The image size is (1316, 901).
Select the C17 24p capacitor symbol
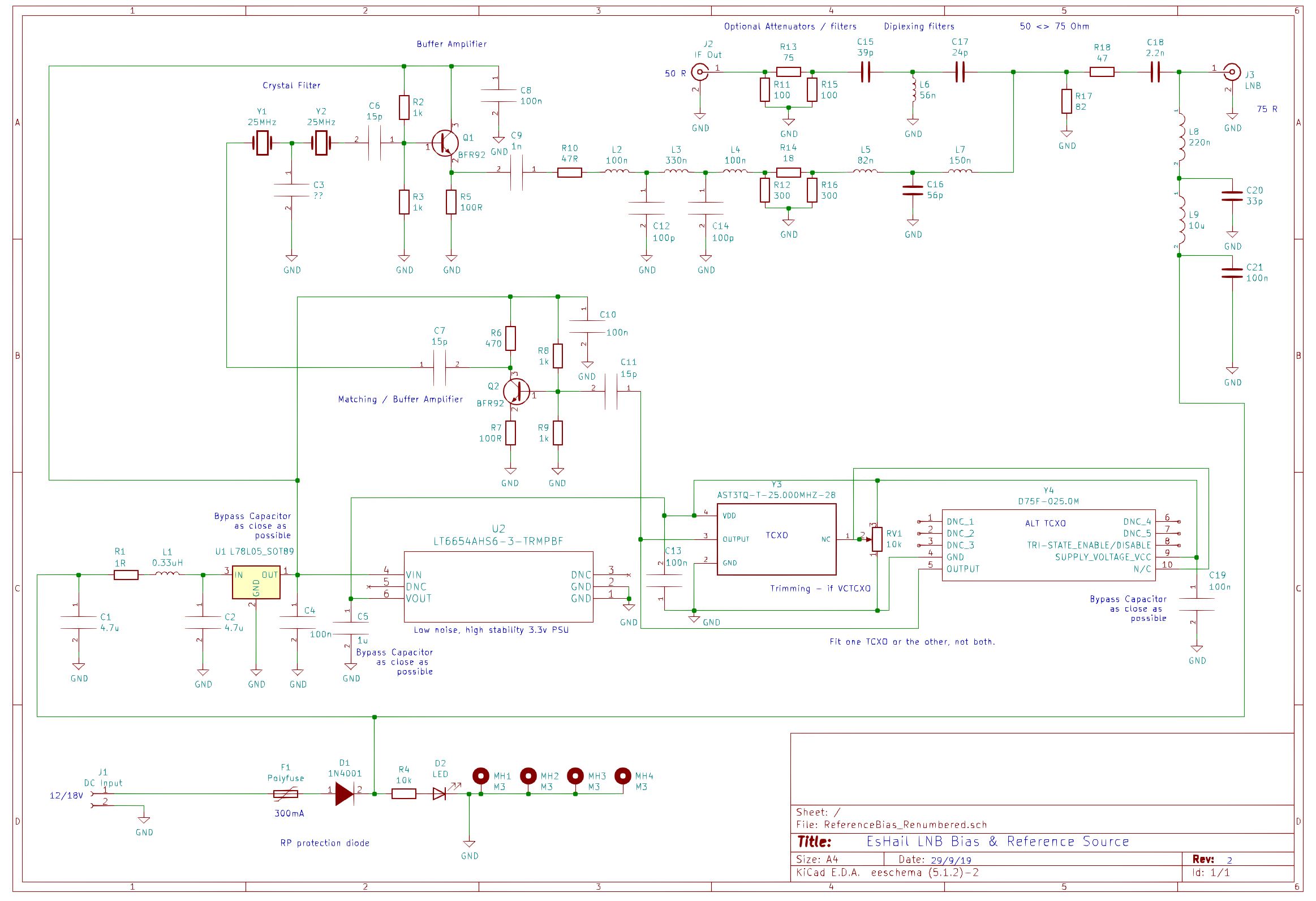tap(960, 72)
